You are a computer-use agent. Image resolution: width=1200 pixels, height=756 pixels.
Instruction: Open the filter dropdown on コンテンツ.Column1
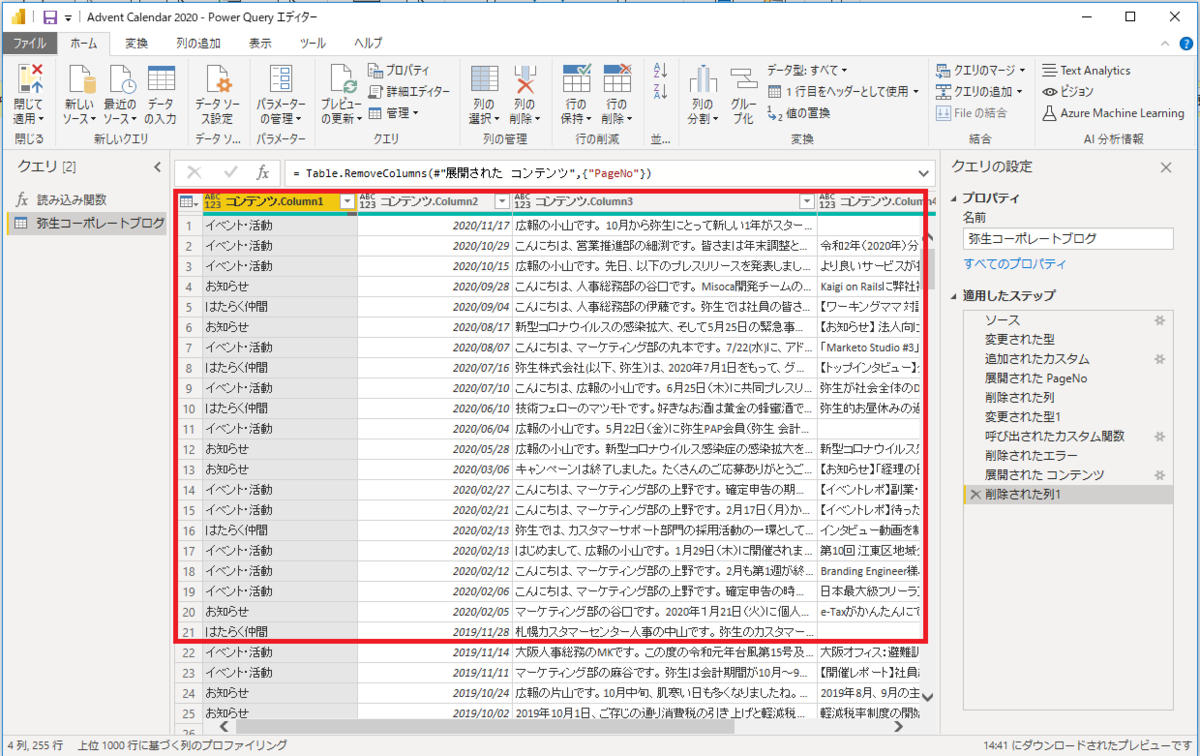tap(346, 201)
